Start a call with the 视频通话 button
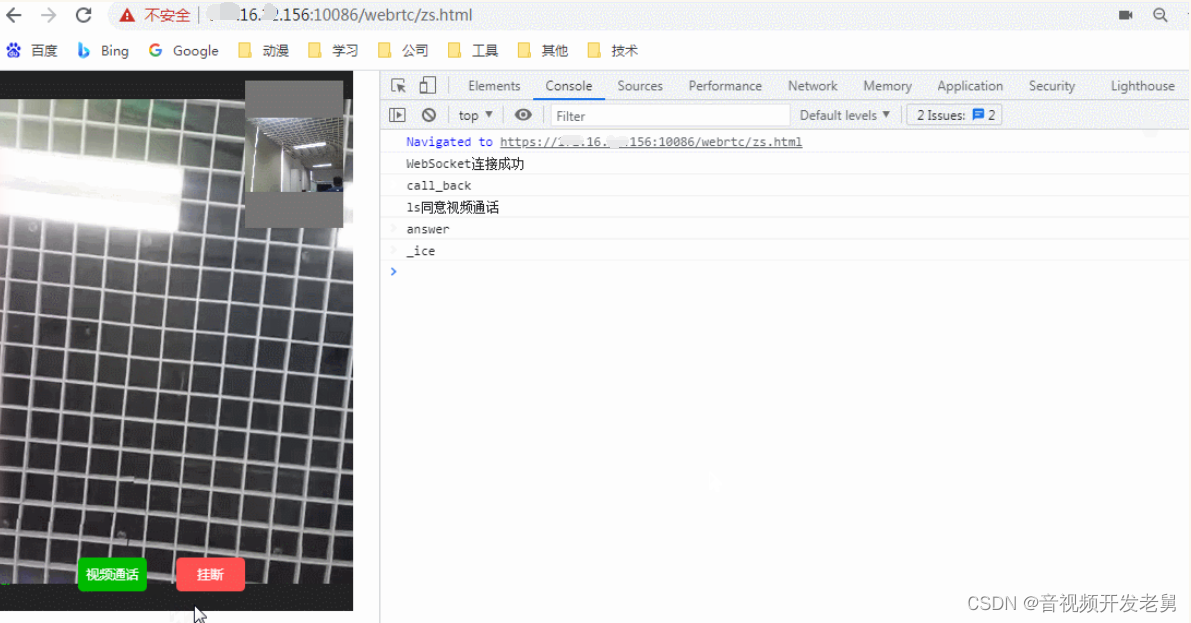The height and width of the screenshot is (623, 1191). click(112, 574)
